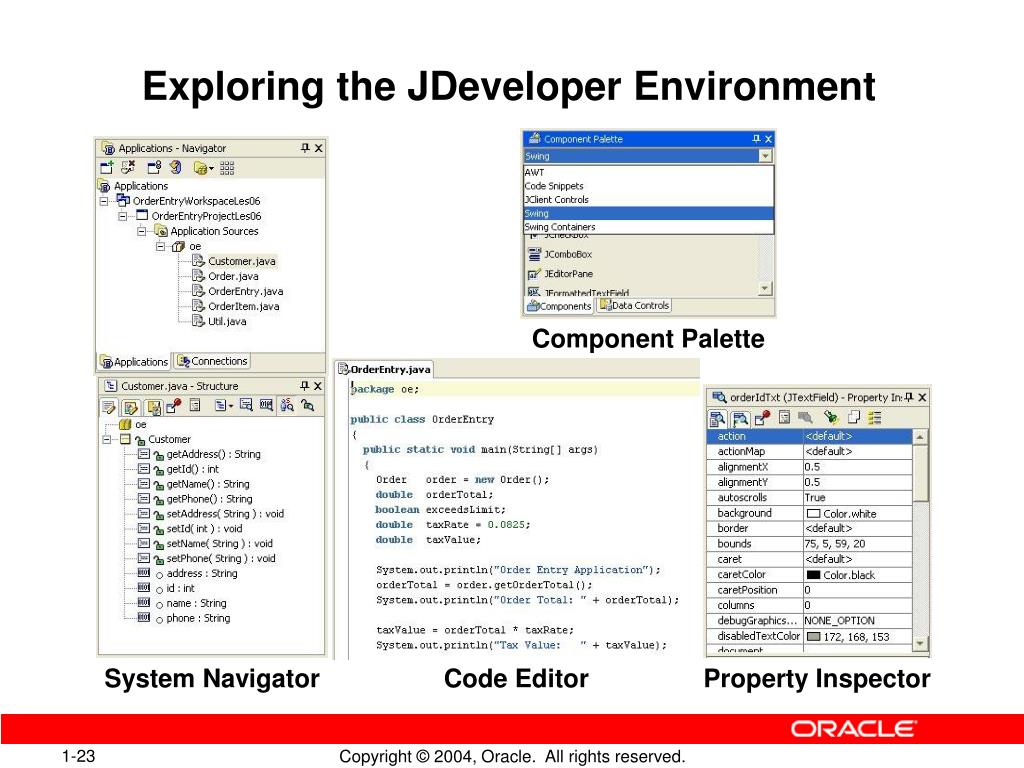Click the nine-square grid icon in the Navigator toolbar
1024x768 pixels.
point(227,168)
